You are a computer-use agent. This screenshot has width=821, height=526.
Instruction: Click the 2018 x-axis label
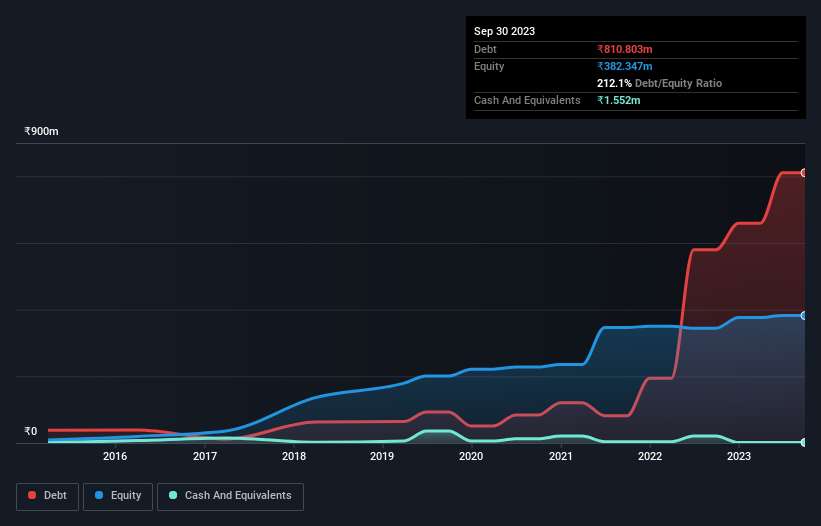[x=294, y=456]
